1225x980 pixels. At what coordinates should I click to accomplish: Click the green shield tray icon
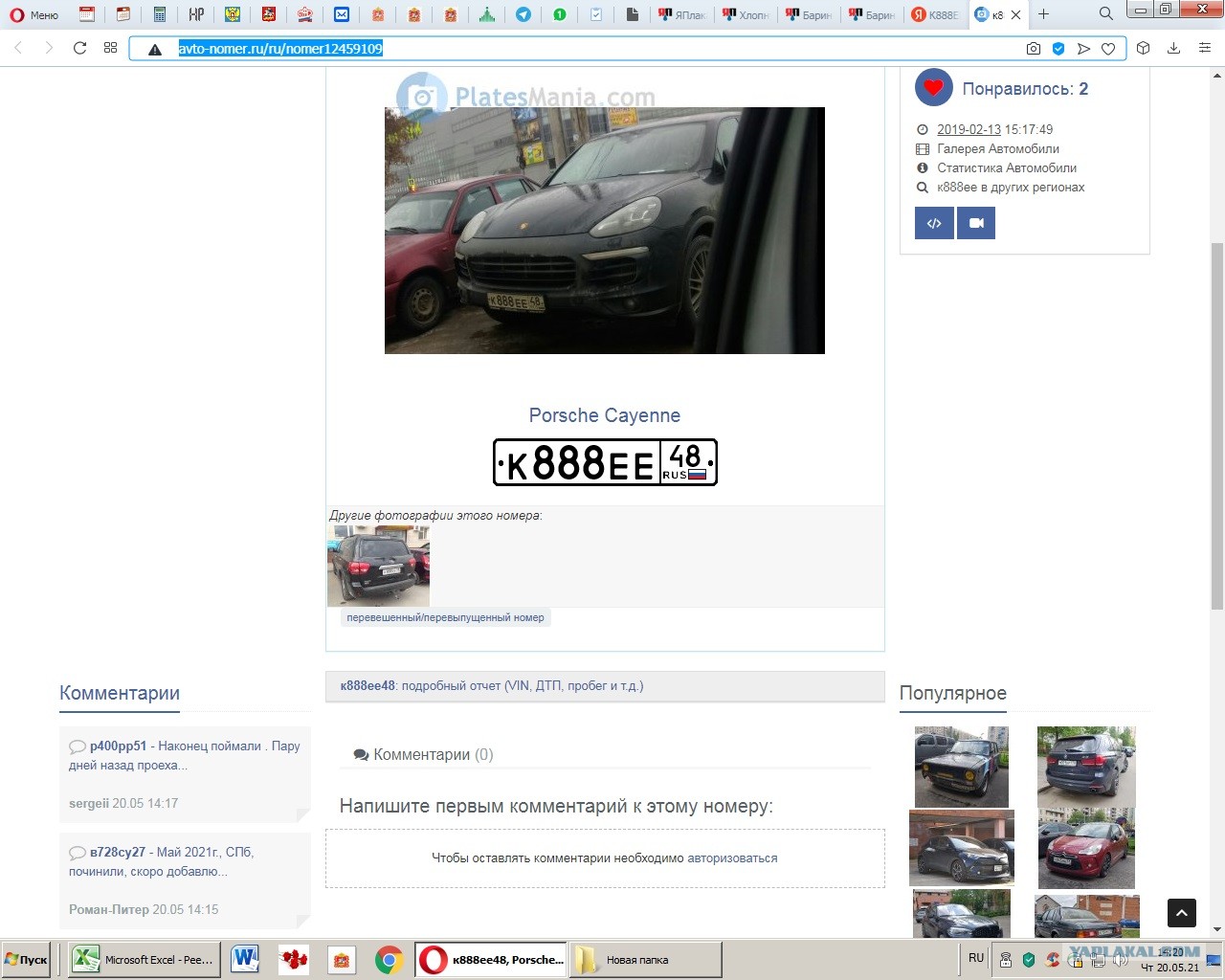click(x=1029, y=960)
